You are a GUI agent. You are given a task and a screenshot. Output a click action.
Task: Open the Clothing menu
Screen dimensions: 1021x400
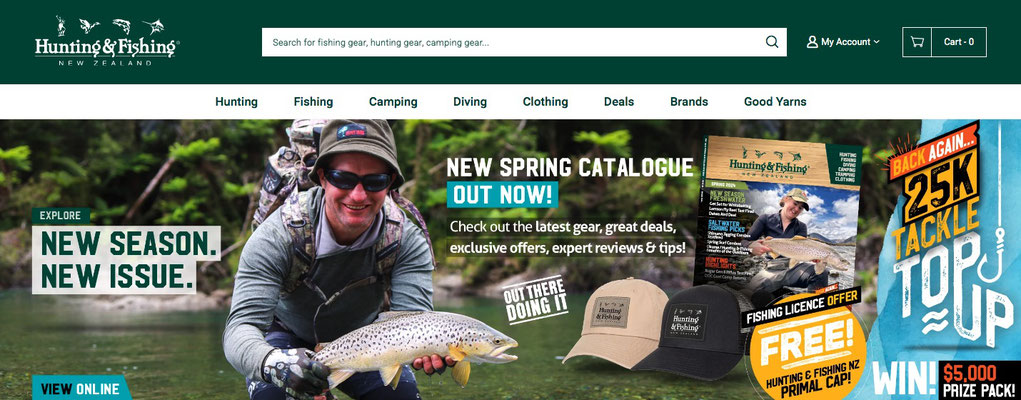(x=546, y=102)
